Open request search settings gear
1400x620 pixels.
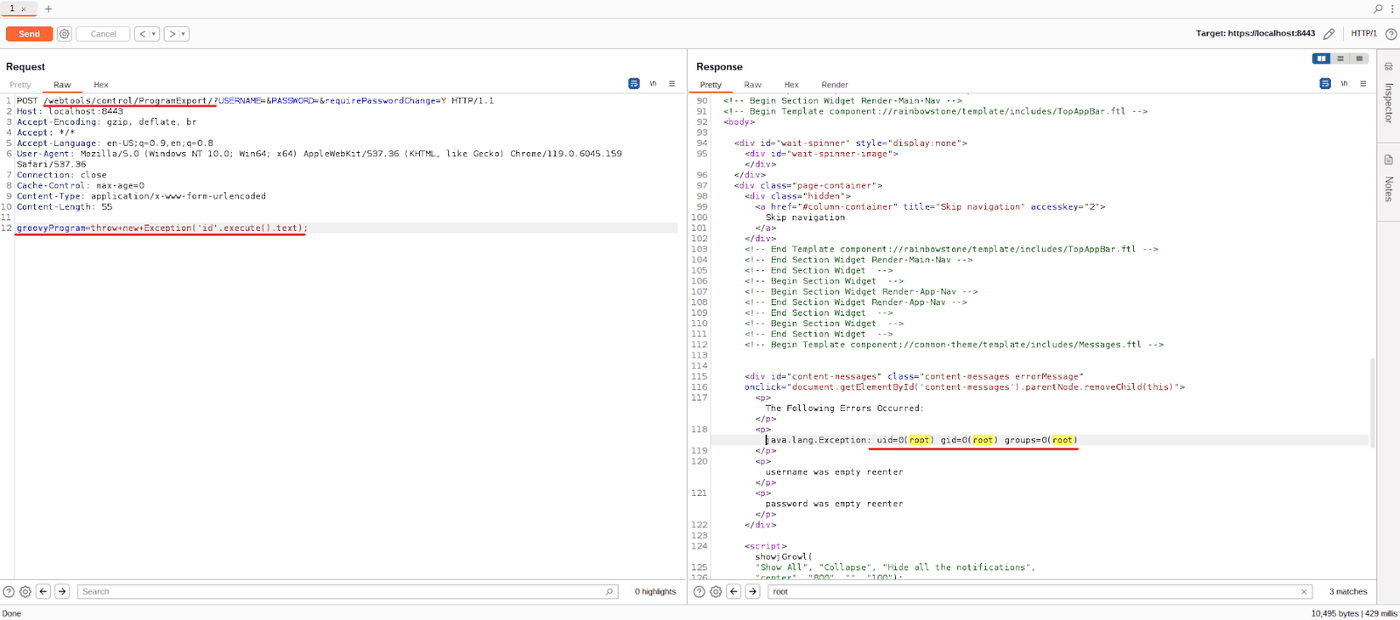pos(25,592)
